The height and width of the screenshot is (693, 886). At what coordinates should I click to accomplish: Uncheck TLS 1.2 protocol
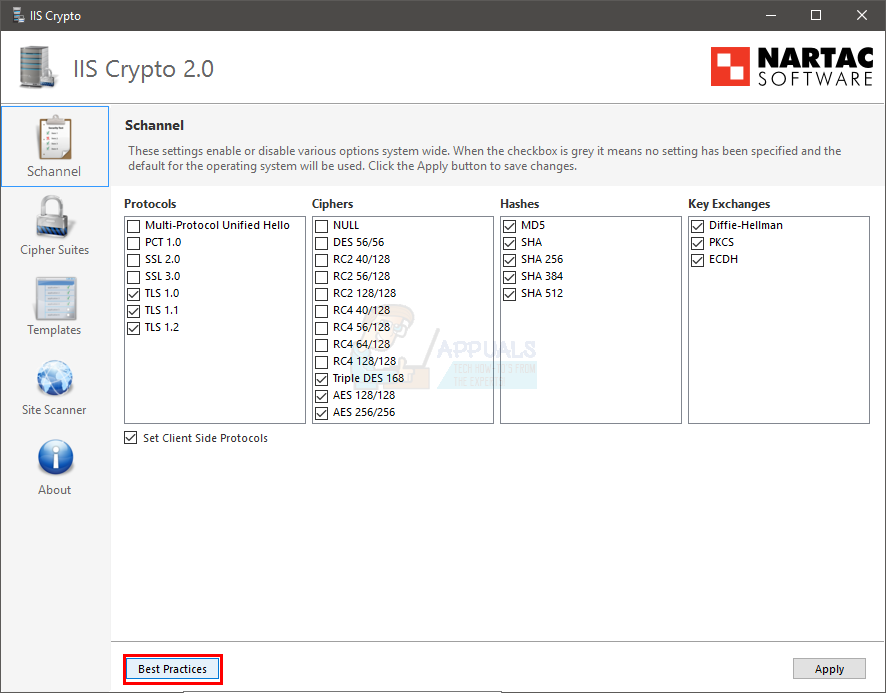click(x=133, y=328)
